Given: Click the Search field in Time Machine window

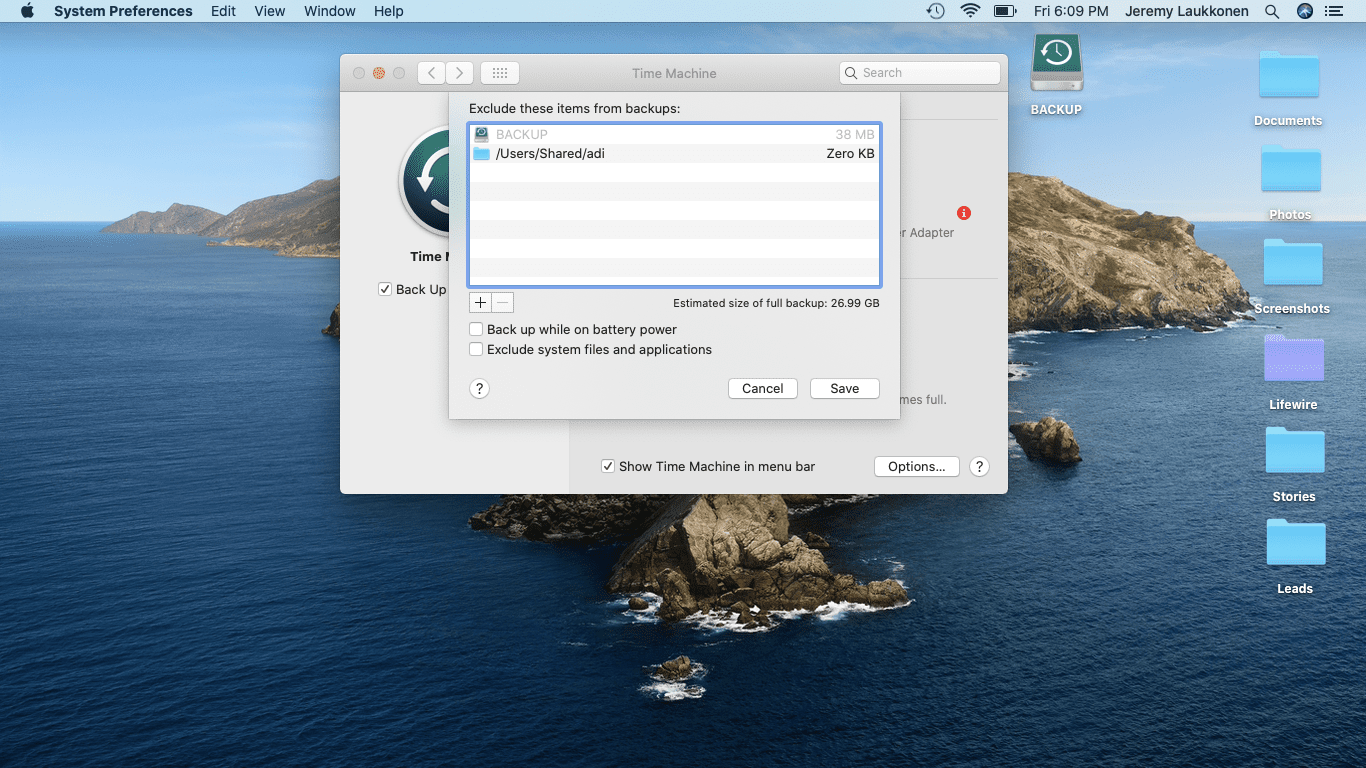Looking at the screenshot, I should tap(920, 73).
